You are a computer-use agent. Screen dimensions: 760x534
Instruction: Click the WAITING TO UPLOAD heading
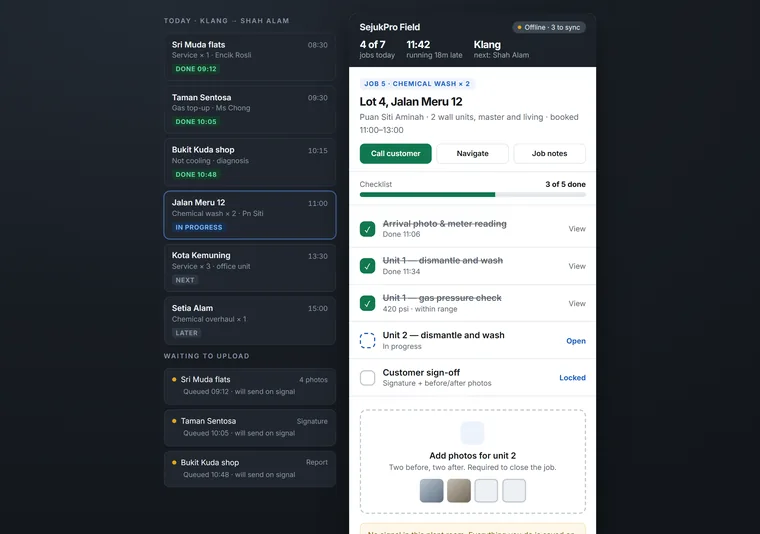(206, 356)
